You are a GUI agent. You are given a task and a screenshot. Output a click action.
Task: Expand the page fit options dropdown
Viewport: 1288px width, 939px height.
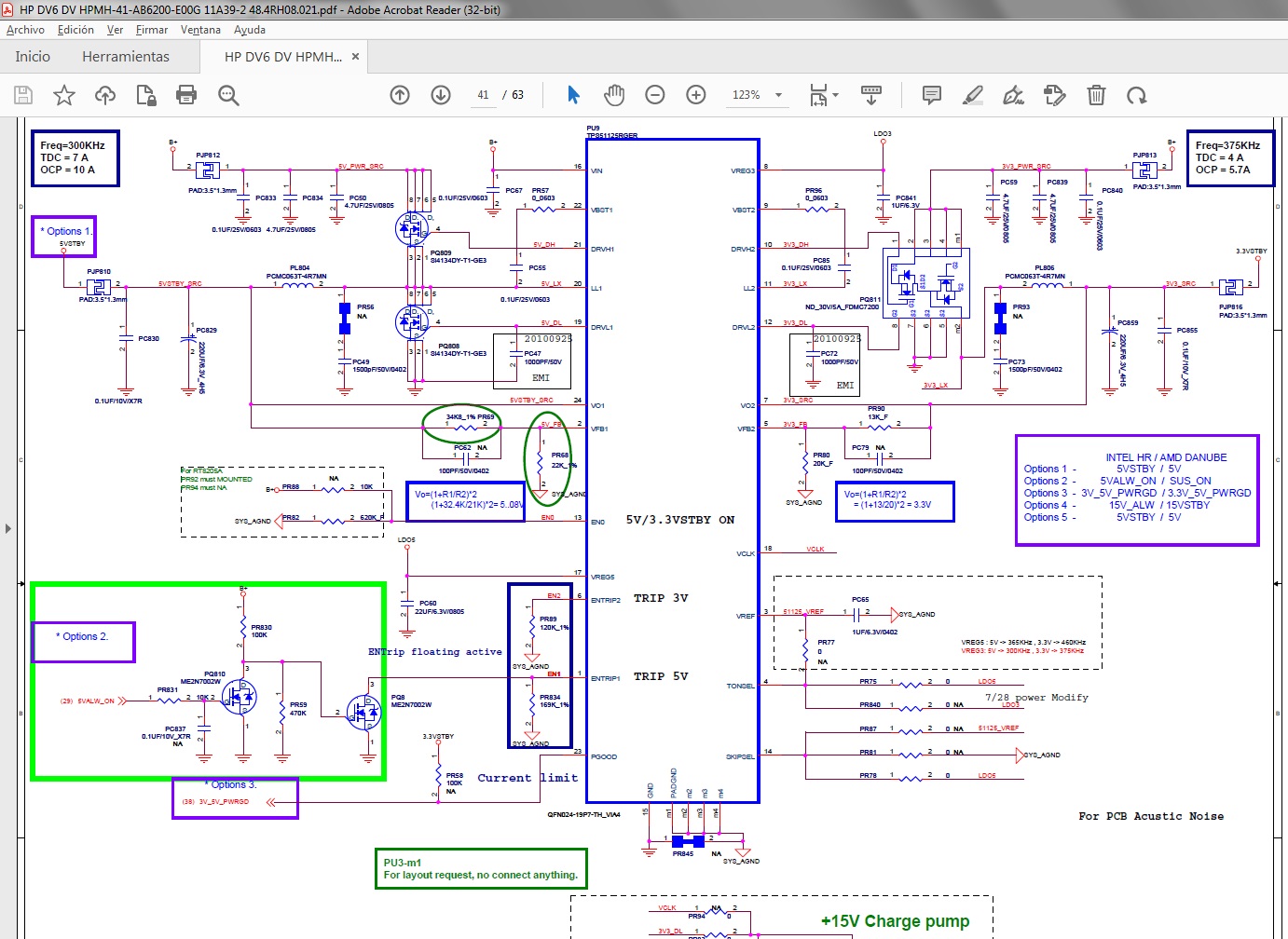[835, 95]
